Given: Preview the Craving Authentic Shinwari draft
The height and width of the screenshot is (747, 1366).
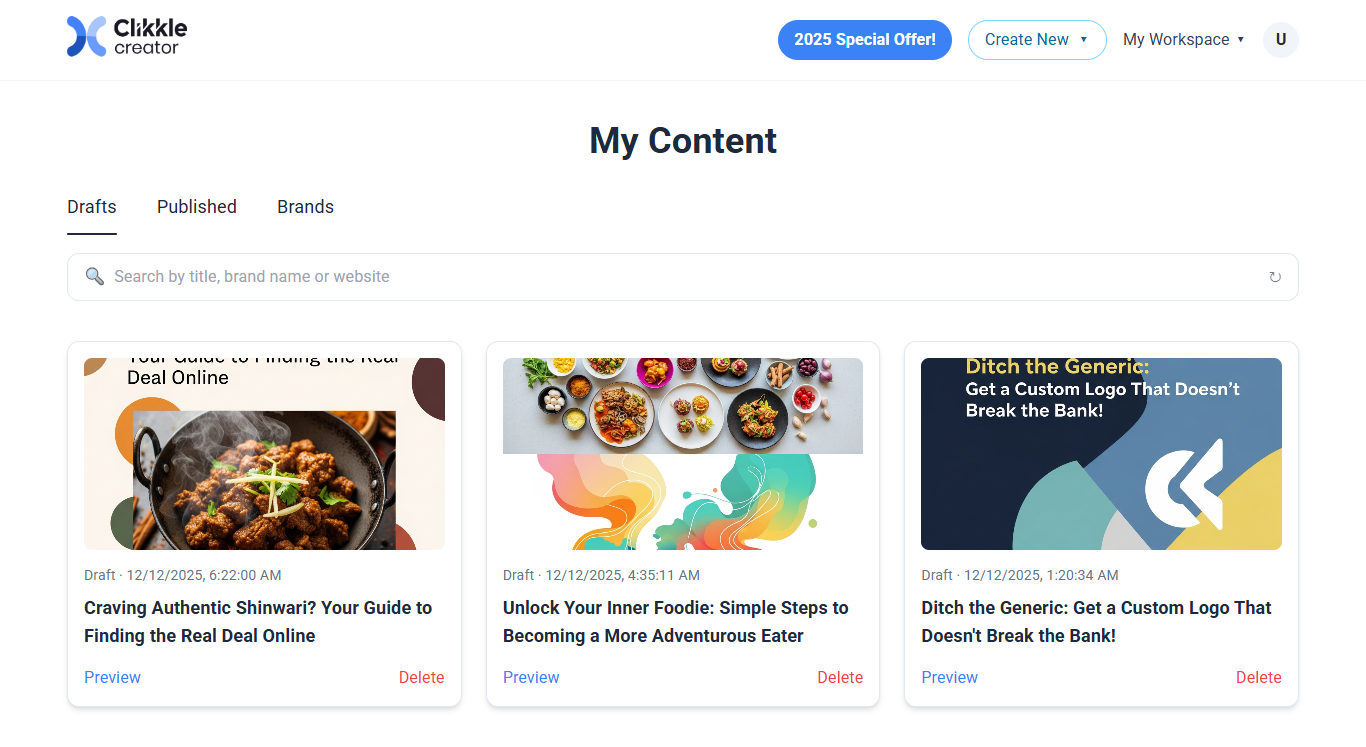Looking at the screenshot, I should click(x=112, y=677).
